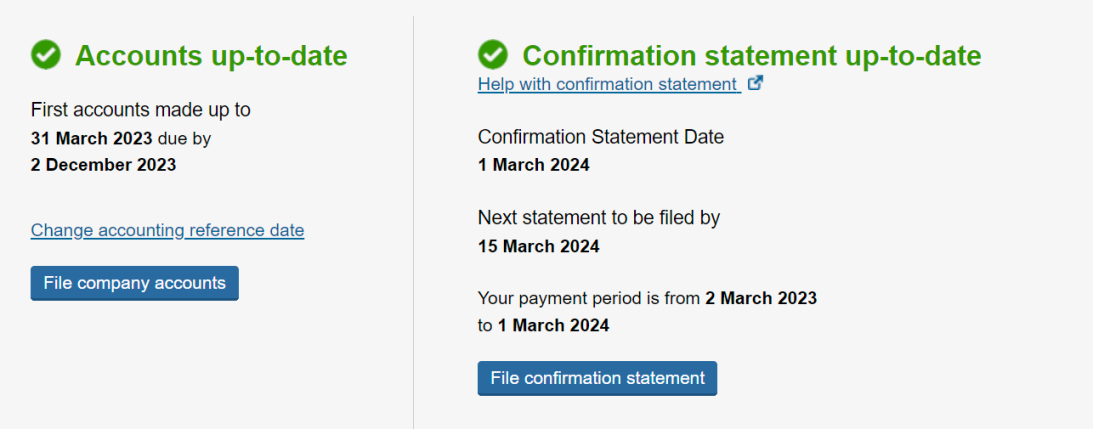Click the 'First accounts made up to' text

coord(141,110)
